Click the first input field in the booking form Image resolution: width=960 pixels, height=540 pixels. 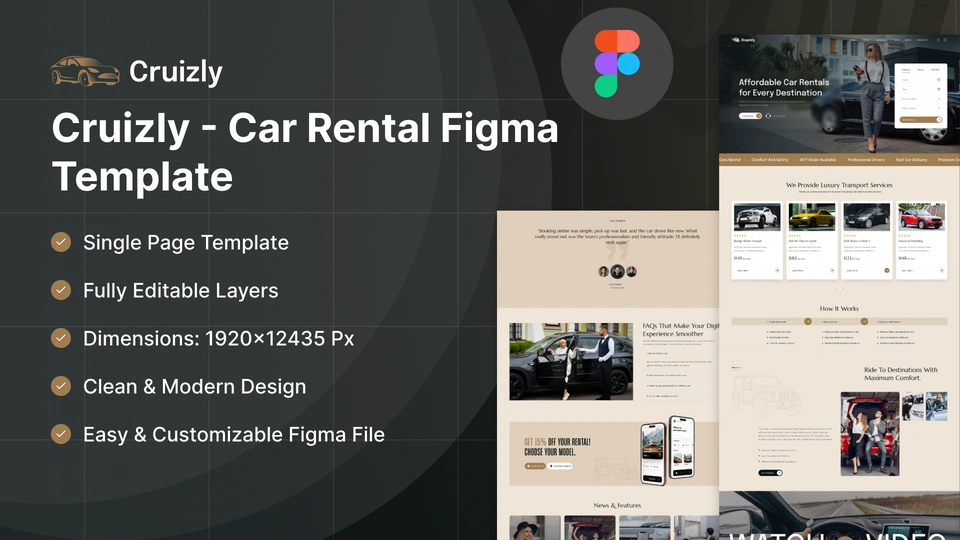(x=921, y=80)
